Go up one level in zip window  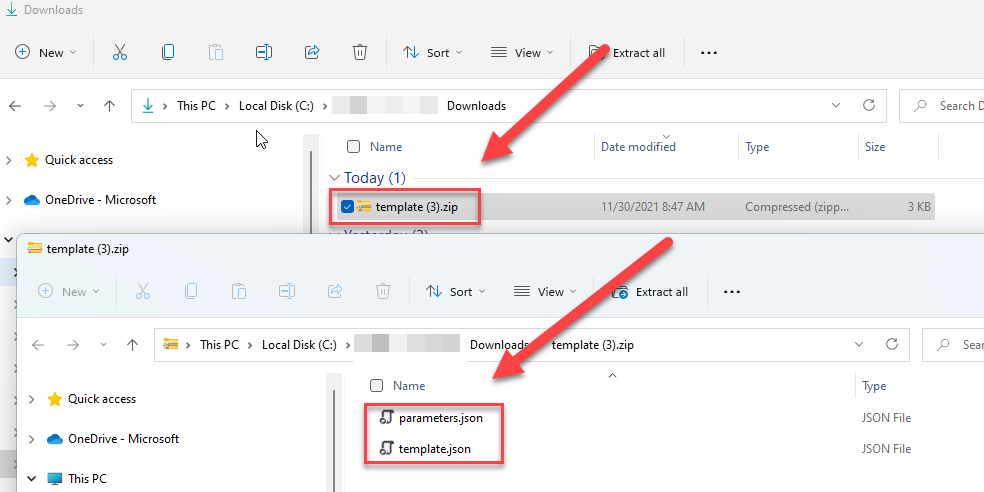click(132, 345)
